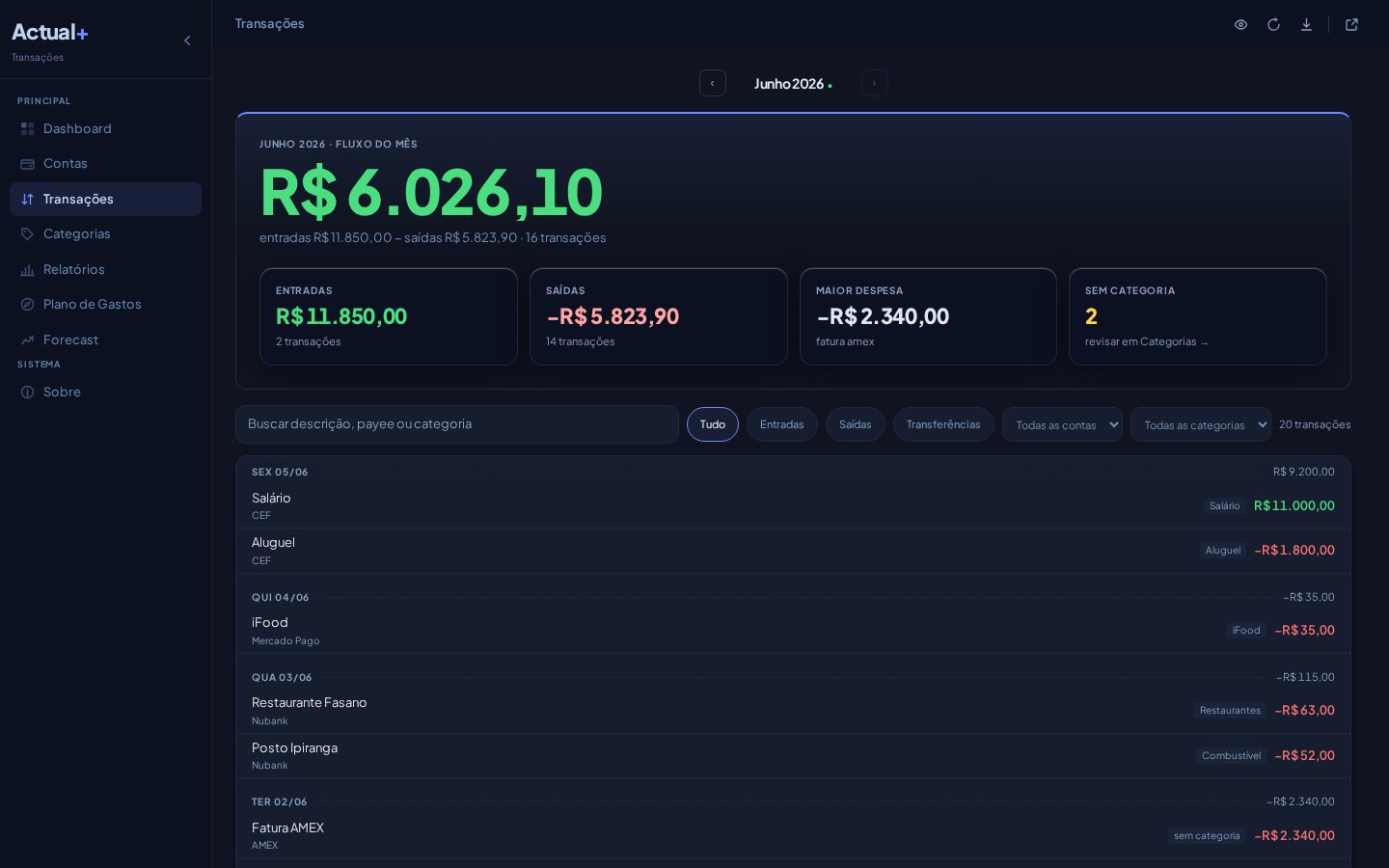The image size is (1389, 868).
Task: Select the Transferências filter
Action: [x=943, y=424]
